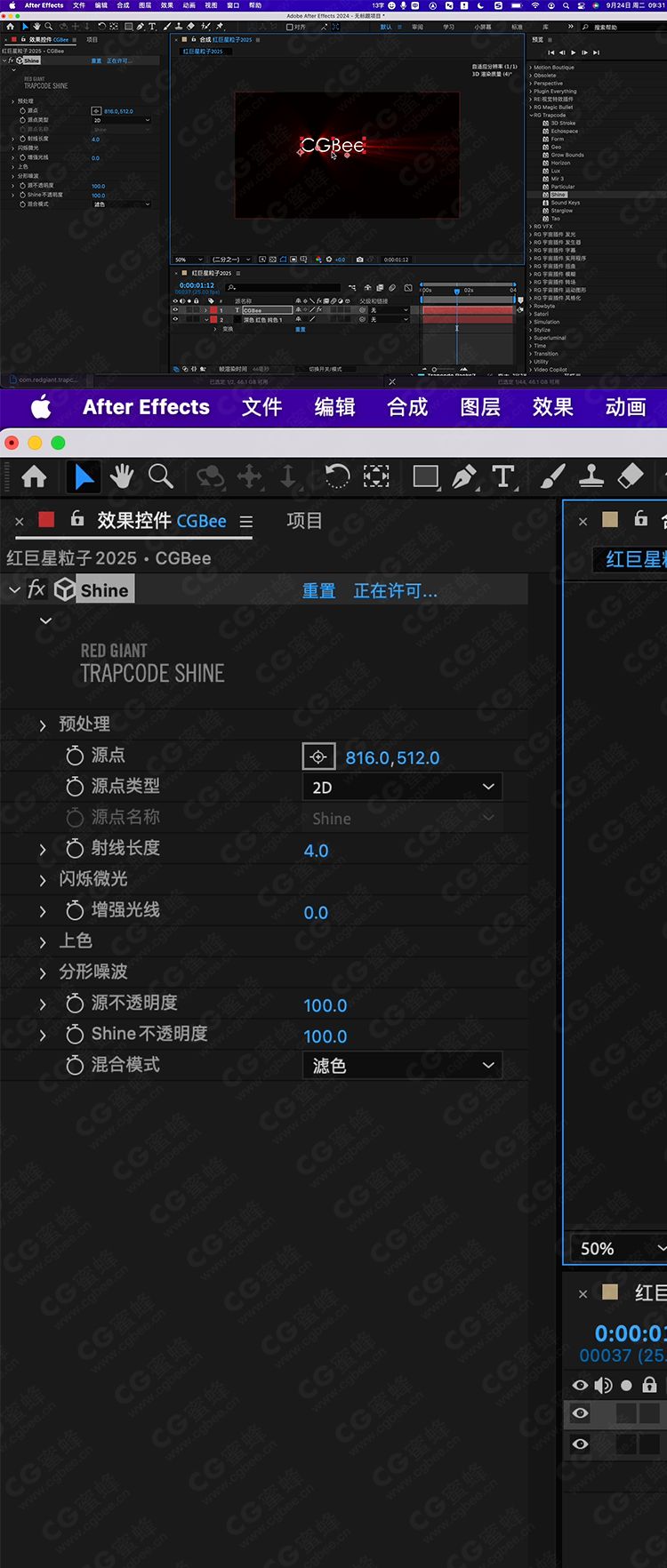Click the 射线长度 value 4.0 in enlarged panel

pos(316,851)
